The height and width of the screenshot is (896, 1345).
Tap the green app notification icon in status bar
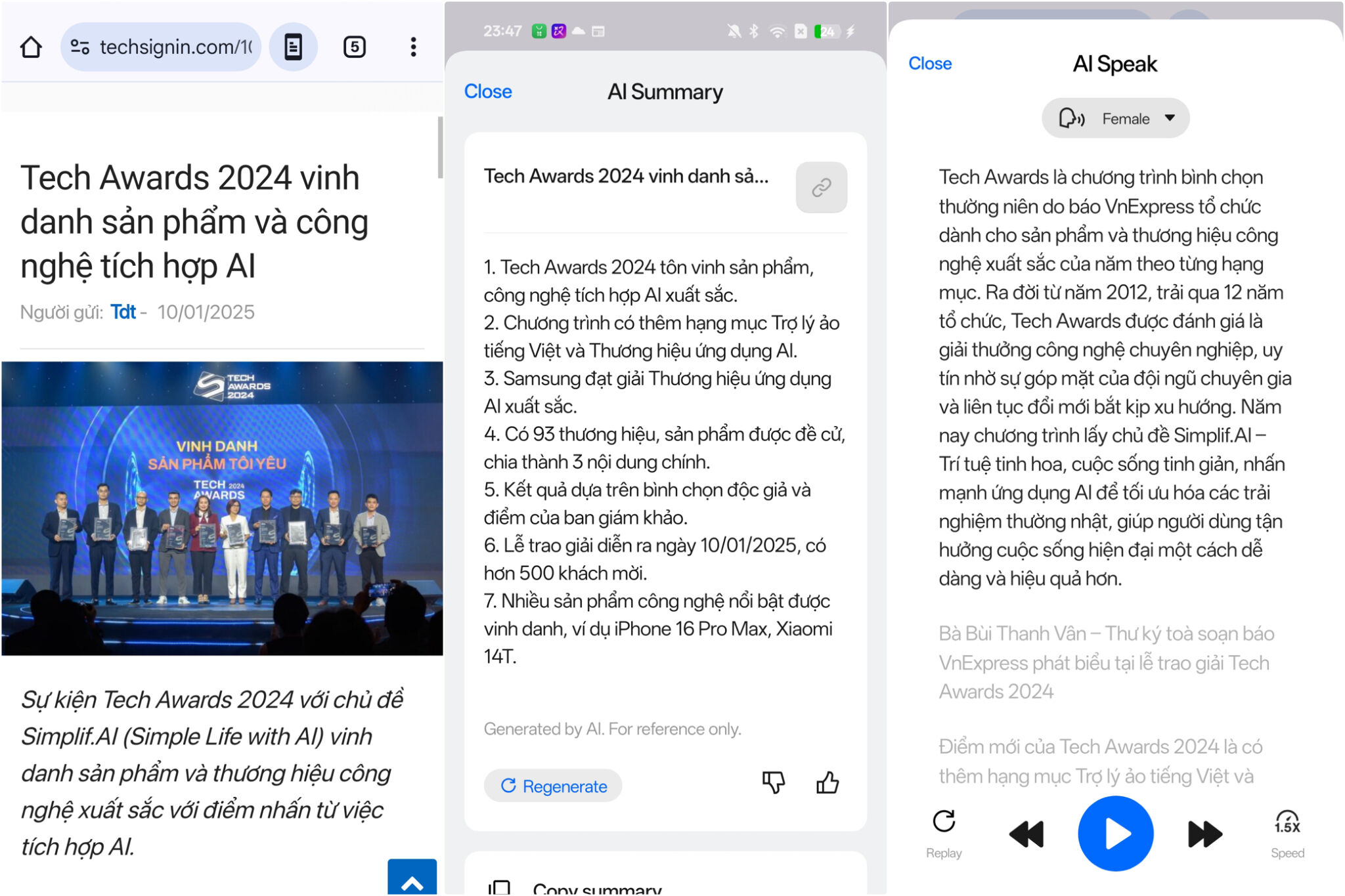tap(539, 31)
